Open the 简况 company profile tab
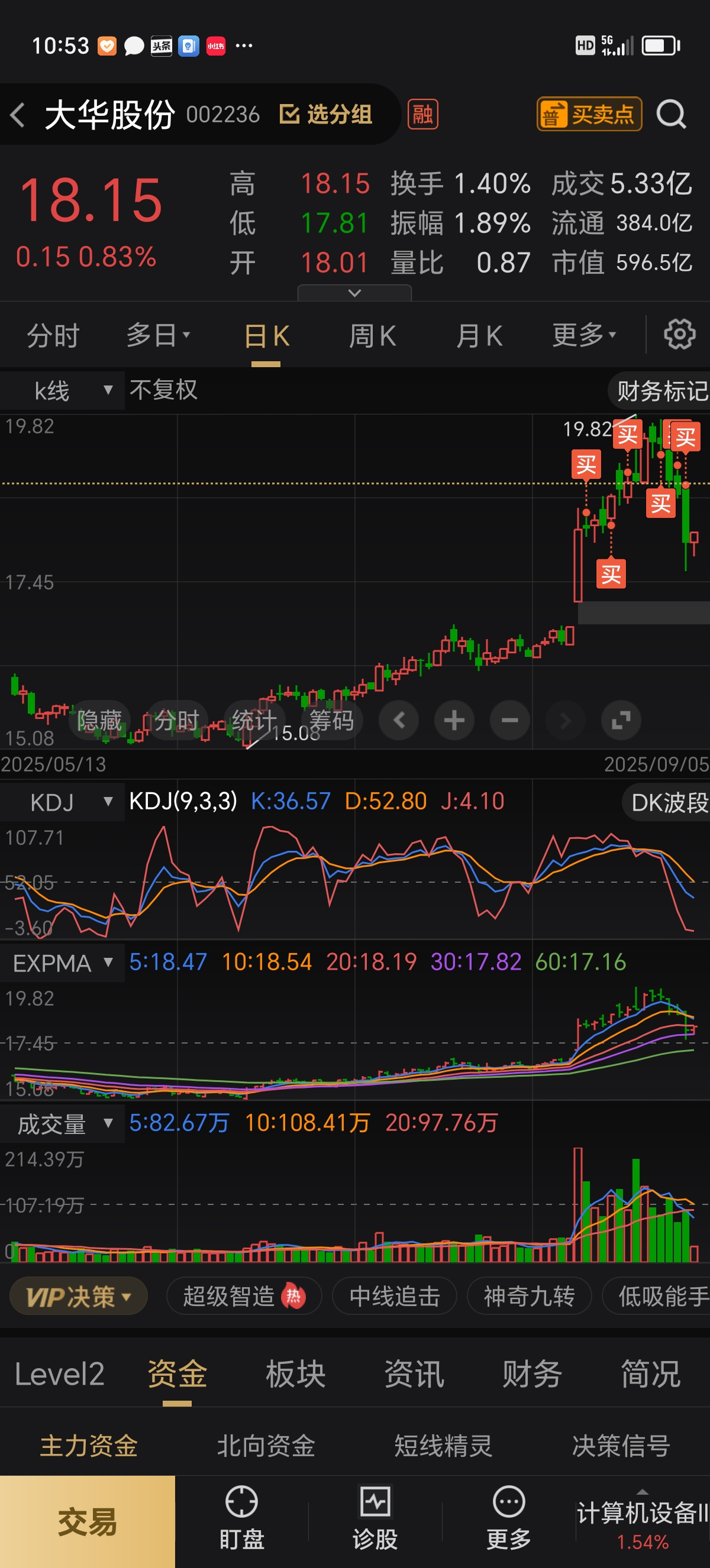Screen dimensions: 710x1568 pos(650,1375)
